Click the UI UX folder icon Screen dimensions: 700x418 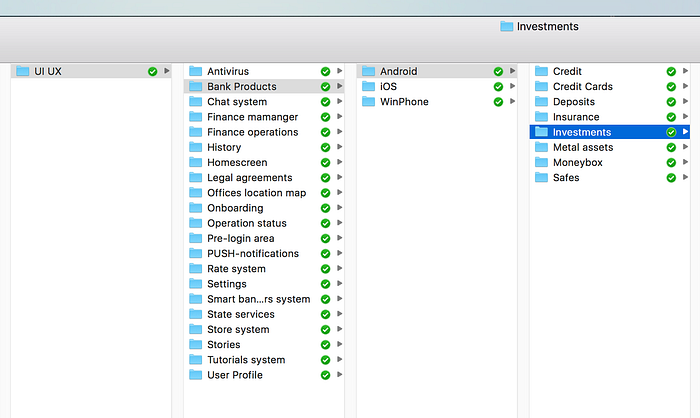tap(23, 71)
